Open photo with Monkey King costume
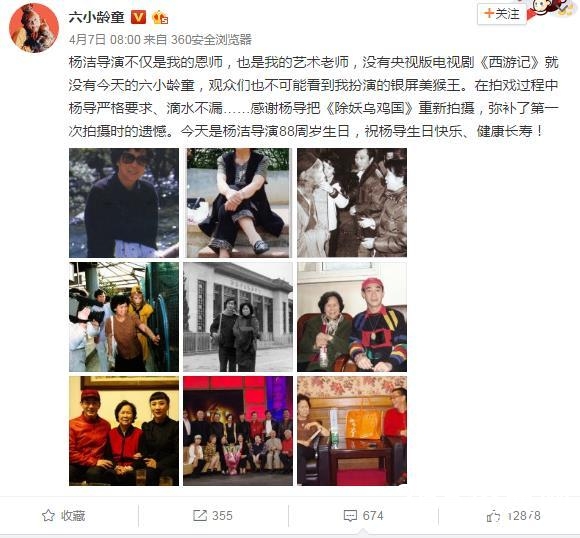The width and height of the screenshot is (580, 538). click(x=124, y=317)
